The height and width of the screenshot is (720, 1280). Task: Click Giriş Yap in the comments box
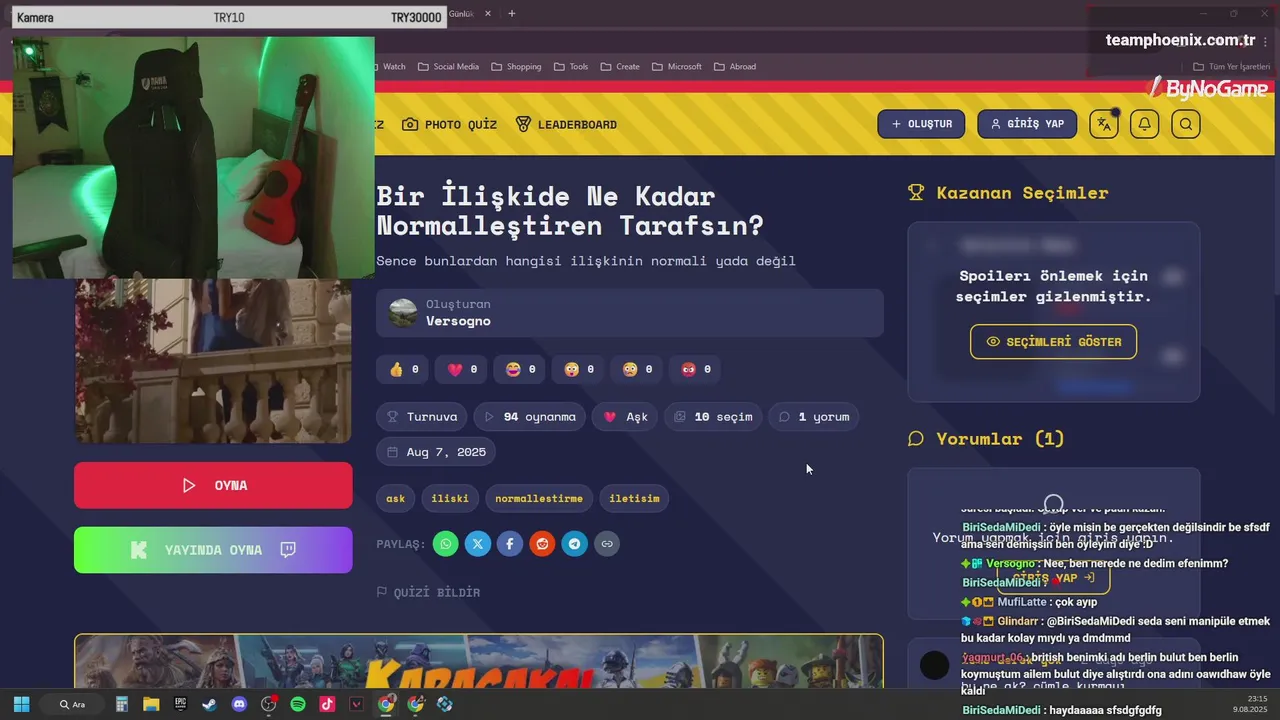(1053, 578)
